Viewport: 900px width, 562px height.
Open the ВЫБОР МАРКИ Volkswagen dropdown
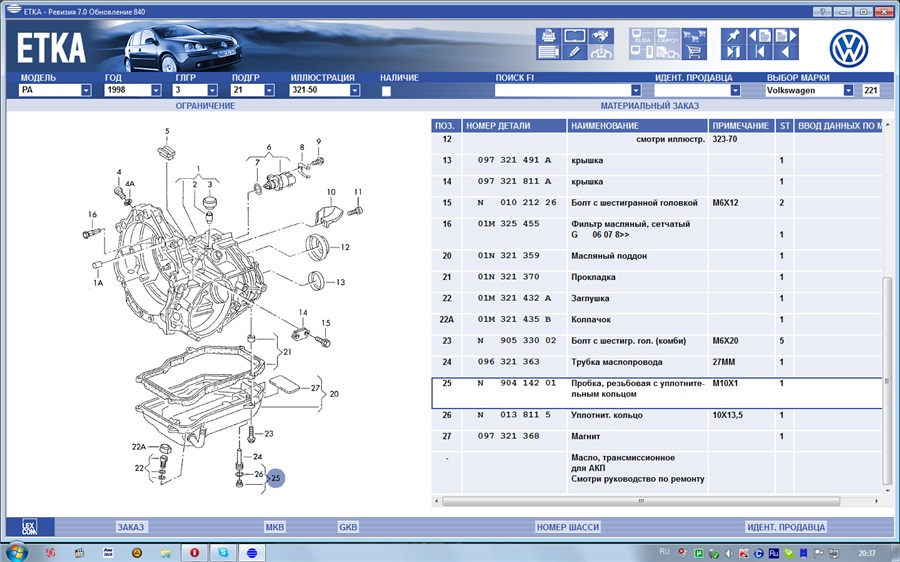[x=848, y=90]
